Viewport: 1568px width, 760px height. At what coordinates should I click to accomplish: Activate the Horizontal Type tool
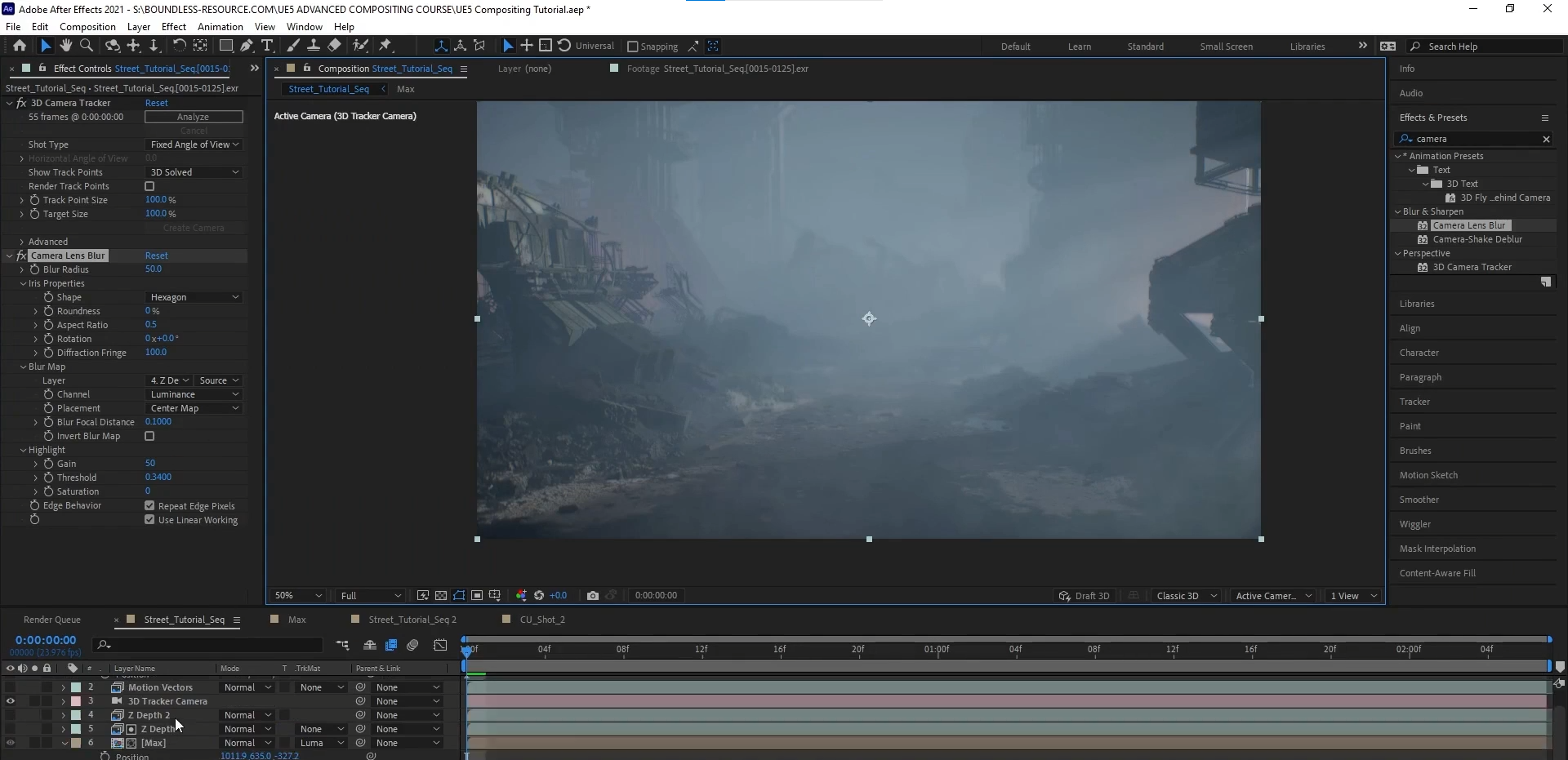coord(267,46)
